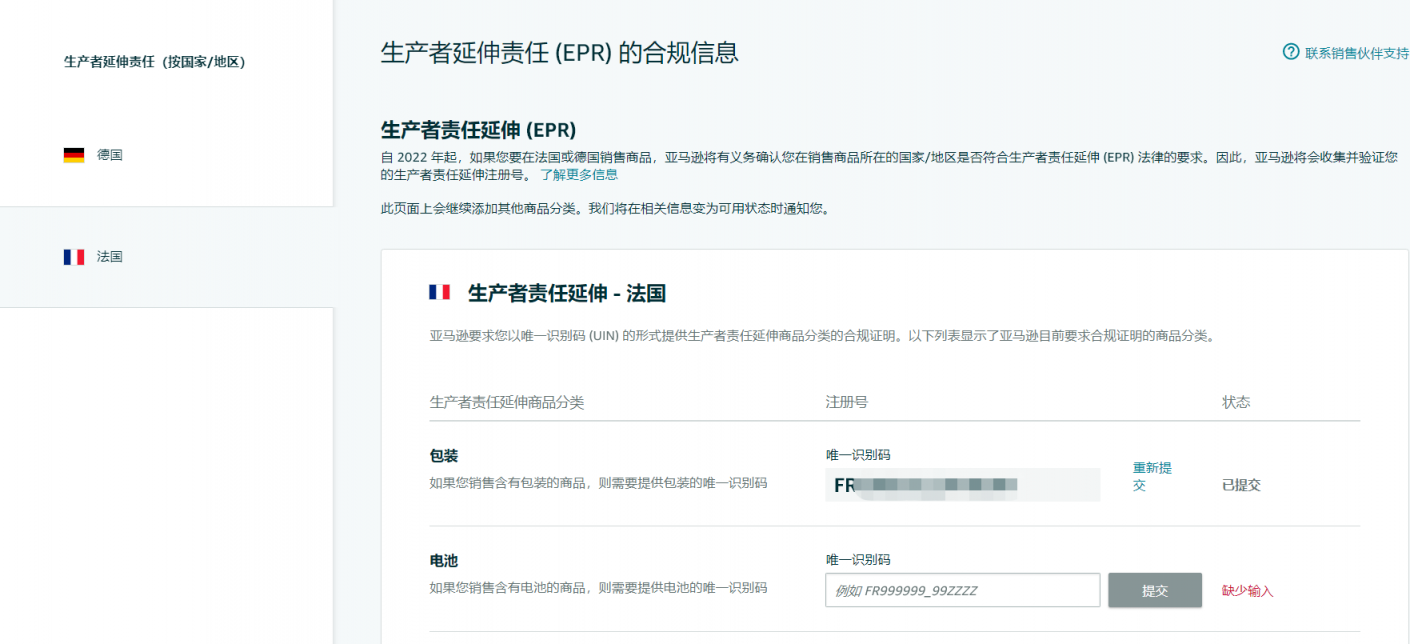1410x644 pixels.
Task: Click the 包装 category heading
Action: pyautogui.click(x=444, y=456)
